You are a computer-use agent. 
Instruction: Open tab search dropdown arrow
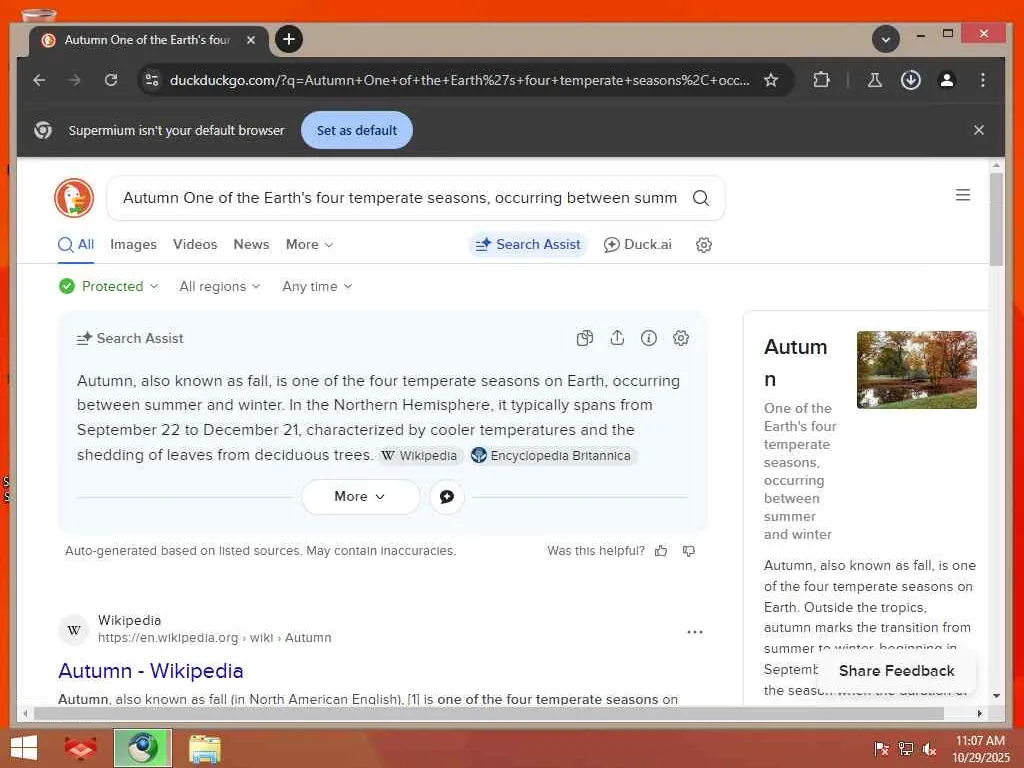(x=886, y=40)
